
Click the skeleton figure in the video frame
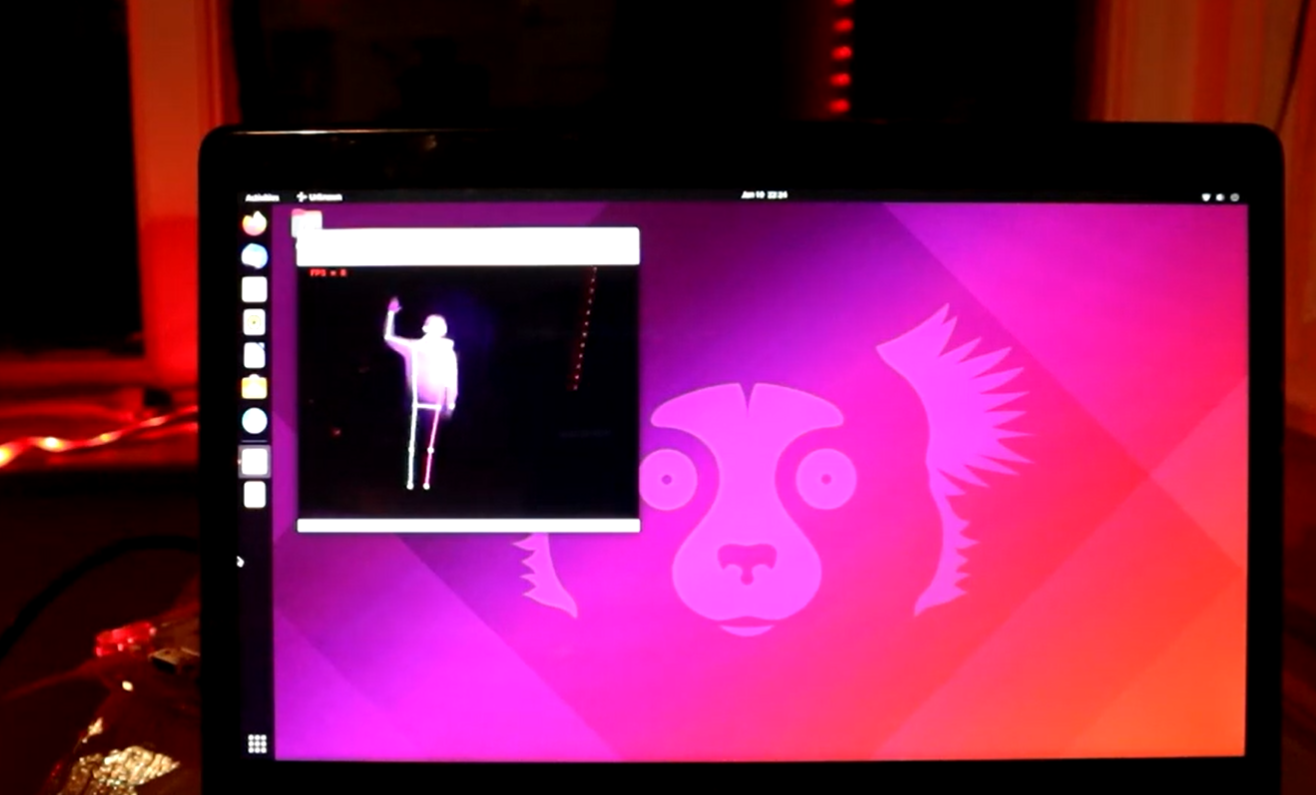[425, 394]
